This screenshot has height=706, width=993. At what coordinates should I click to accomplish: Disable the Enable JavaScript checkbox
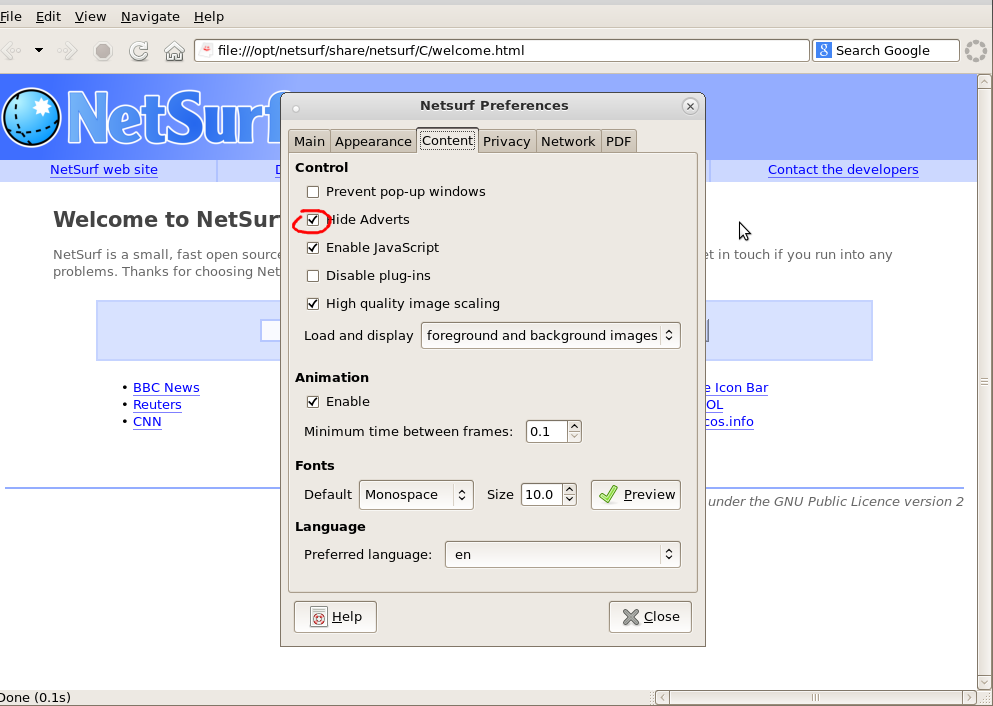coord(313,248)
